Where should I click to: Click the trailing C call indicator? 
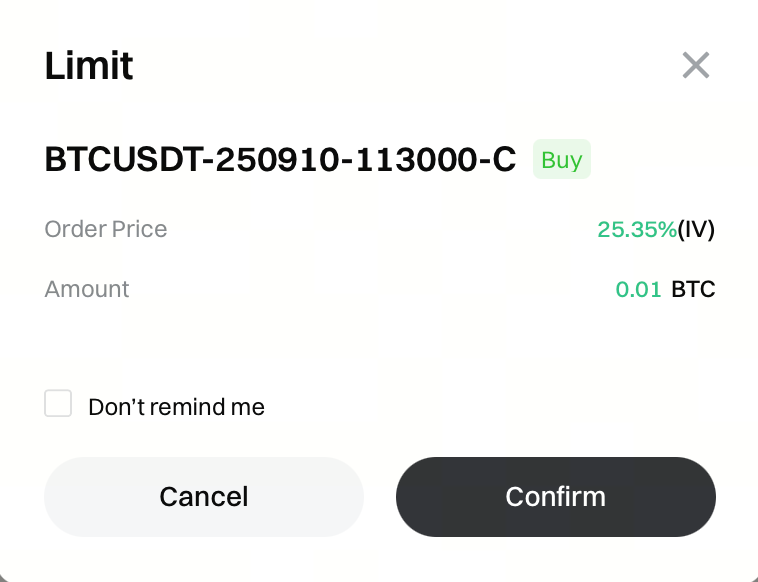click(504, 160)
